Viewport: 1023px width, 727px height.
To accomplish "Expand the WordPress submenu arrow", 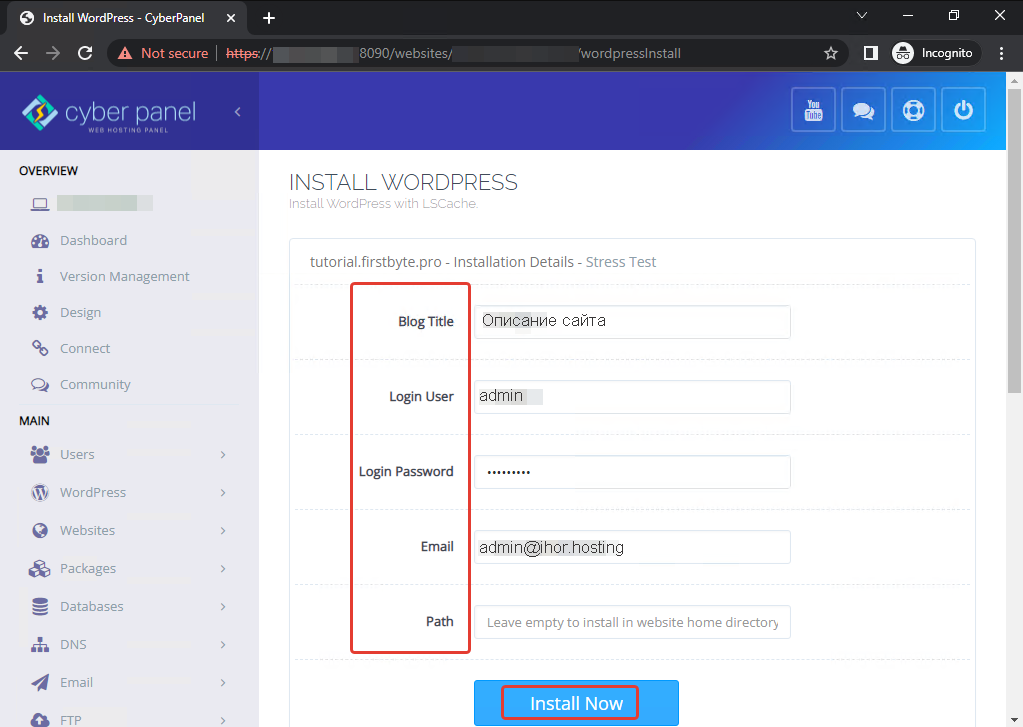I will pyautogui.click(x=223, y=493).
